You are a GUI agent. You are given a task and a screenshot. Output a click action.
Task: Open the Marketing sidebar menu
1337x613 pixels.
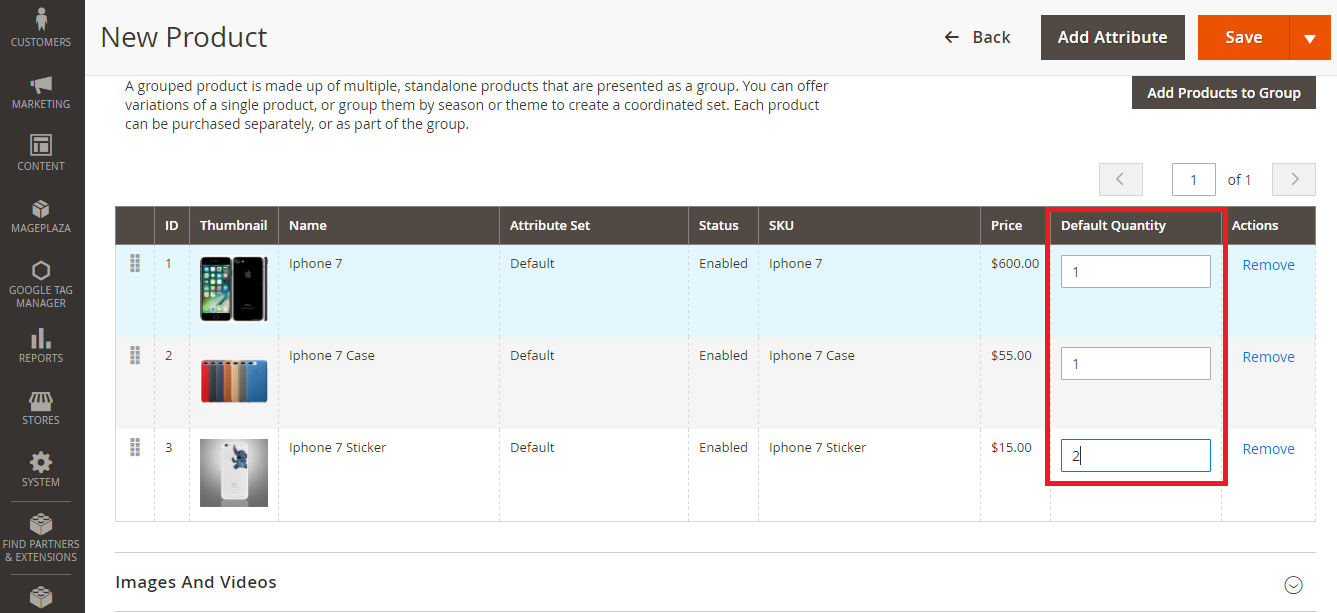[41, 92]
